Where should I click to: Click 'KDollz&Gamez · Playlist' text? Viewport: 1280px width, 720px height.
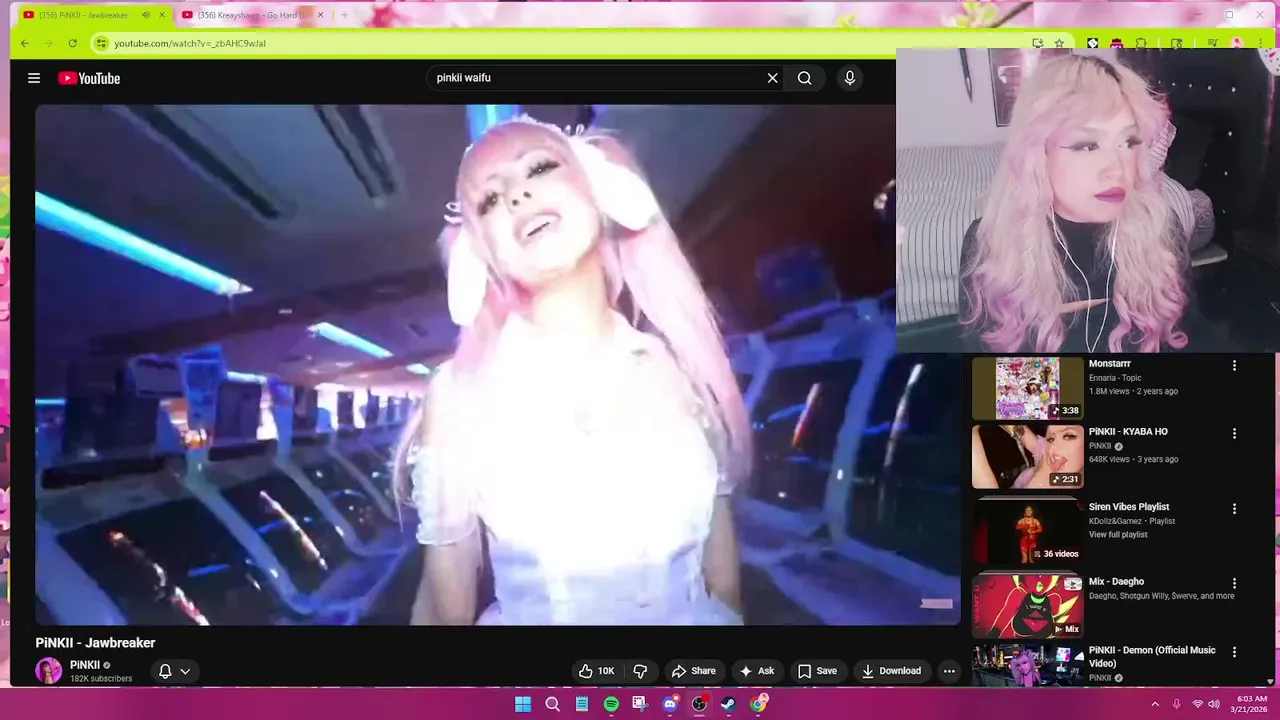[1132, 521]
